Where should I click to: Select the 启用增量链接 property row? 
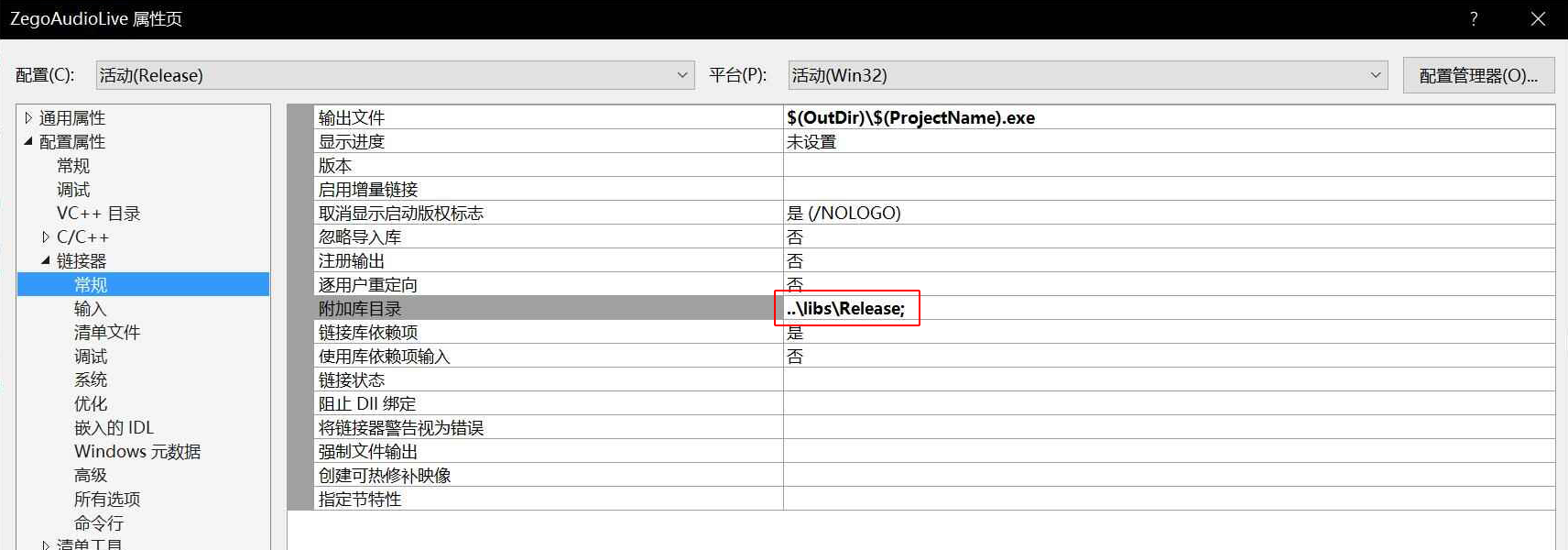click(x=934, y=189)
